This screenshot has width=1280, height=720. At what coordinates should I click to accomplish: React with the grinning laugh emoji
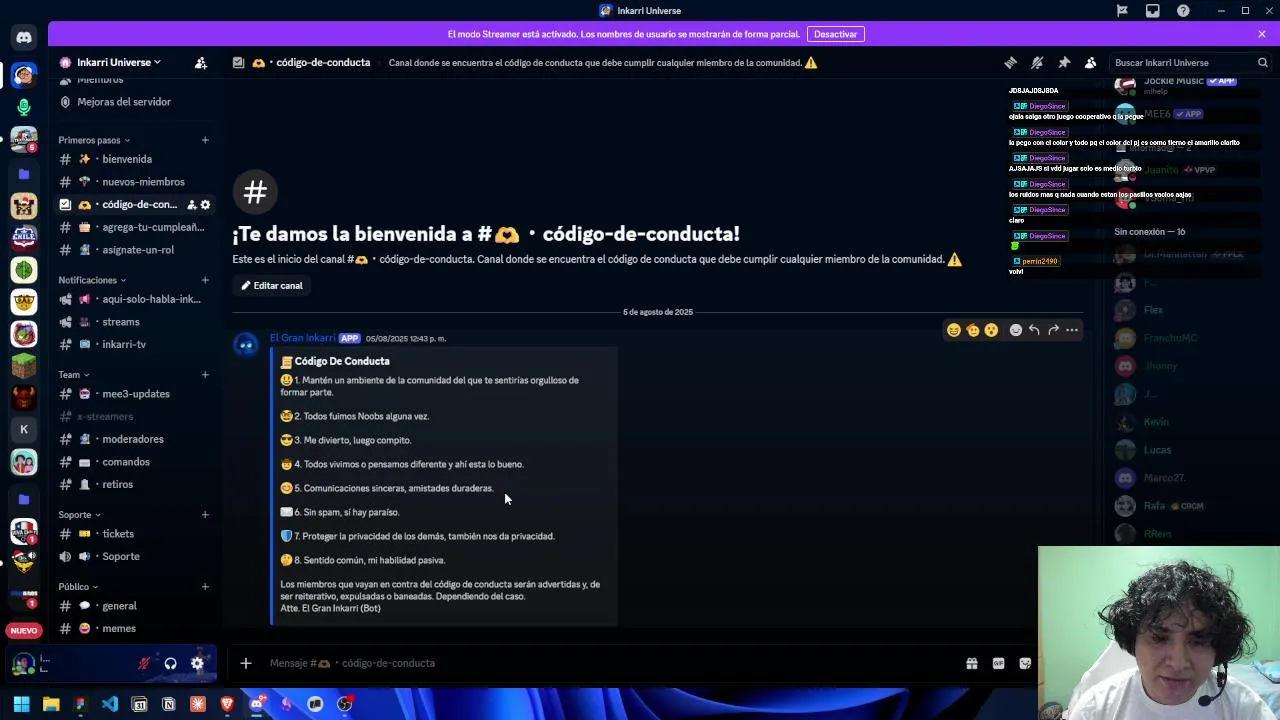pos(954,330)
